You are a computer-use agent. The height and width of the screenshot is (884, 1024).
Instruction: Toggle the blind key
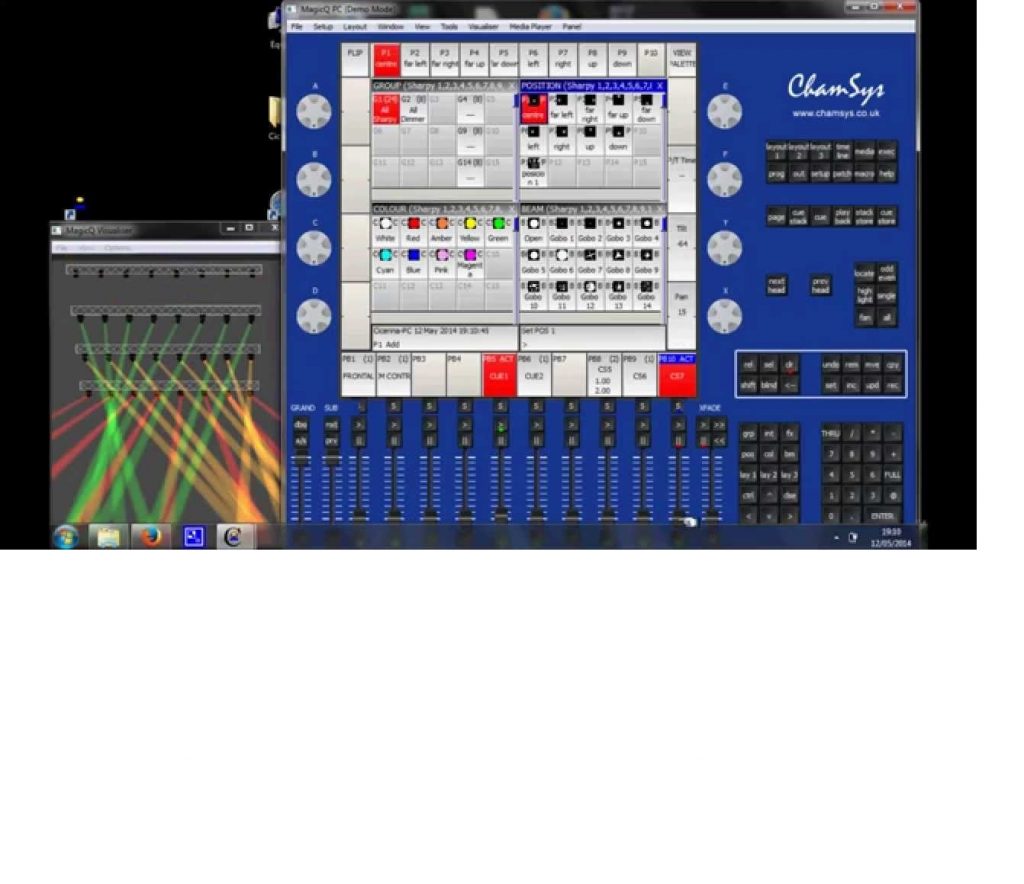pyautogui.click(x=769, y=385)
